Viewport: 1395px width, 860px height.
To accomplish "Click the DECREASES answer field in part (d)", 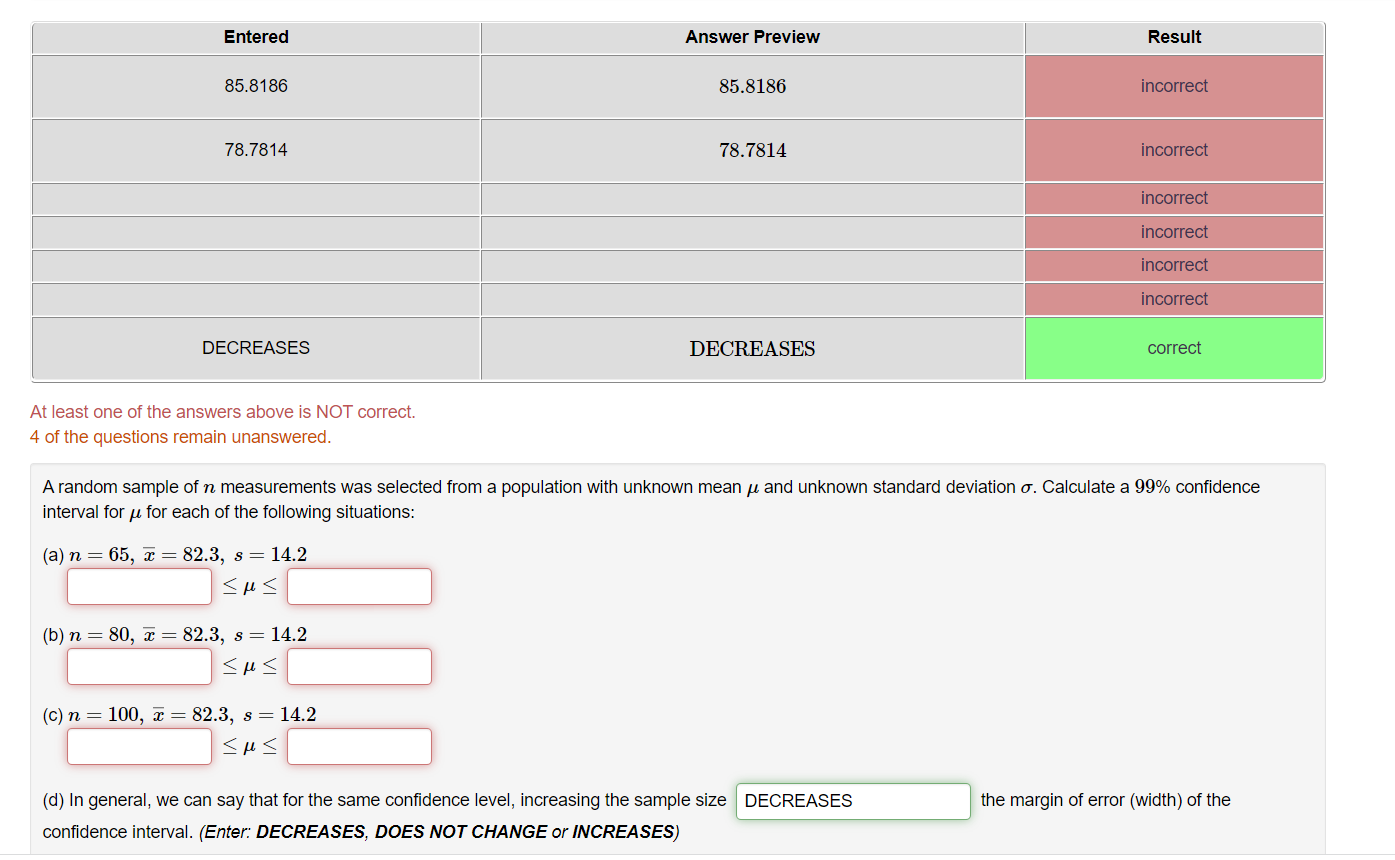I will pyautogui.click(x=852, y=801).
